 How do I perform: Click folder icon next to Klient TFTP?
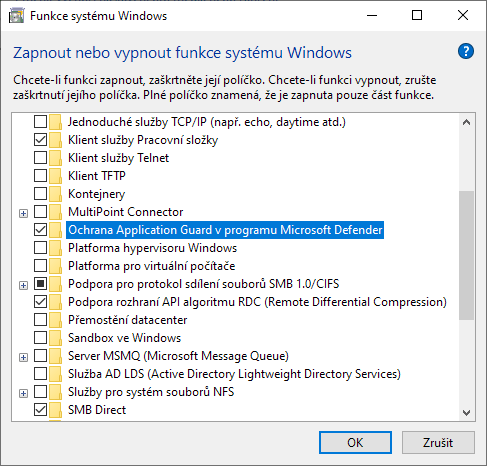[55, 176]
